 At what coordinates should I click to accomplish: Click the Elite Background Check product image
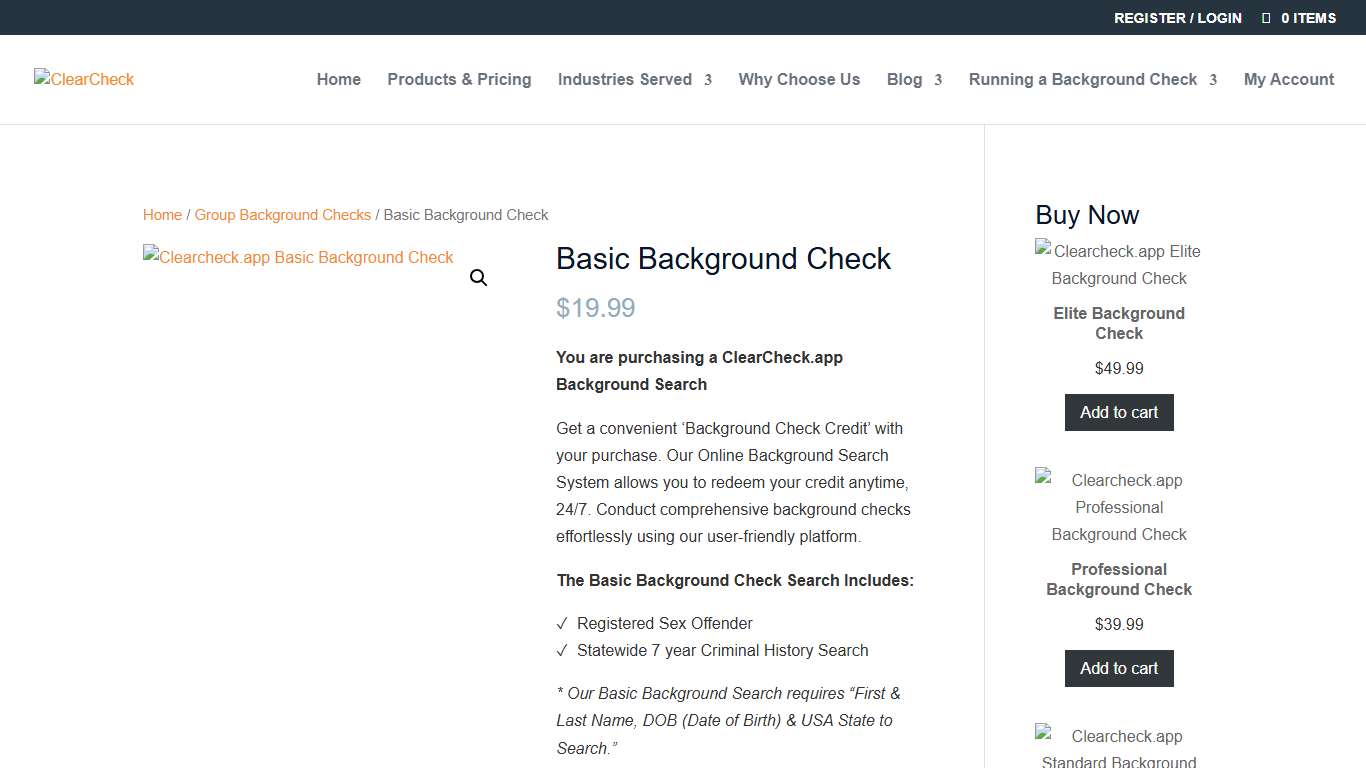click(1118, 264)
